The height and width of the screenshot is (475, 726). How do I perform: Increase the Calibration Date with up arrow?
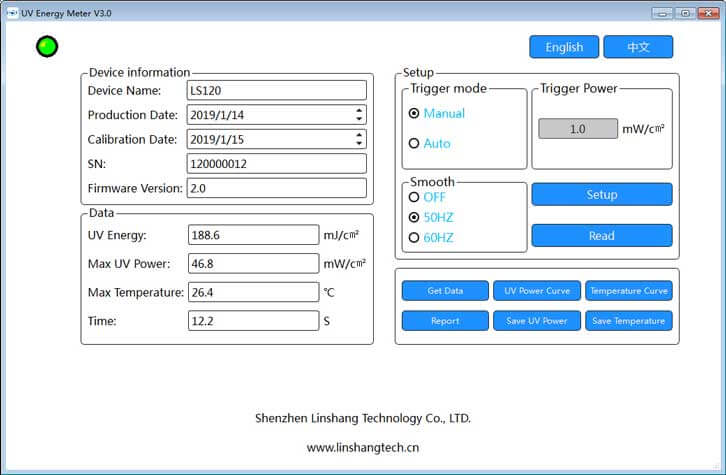(359, 135)
